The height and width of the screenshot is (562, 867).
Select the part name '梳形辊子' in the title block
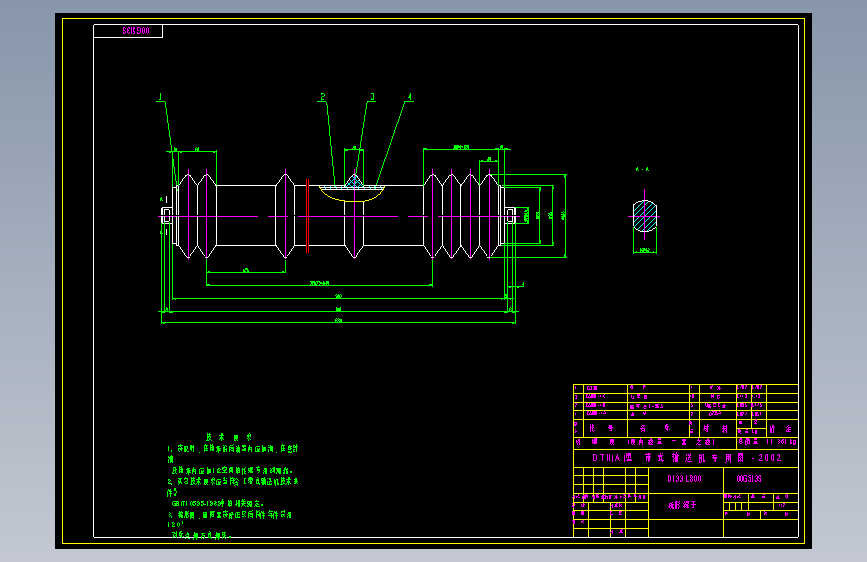[x=682, y=505]
